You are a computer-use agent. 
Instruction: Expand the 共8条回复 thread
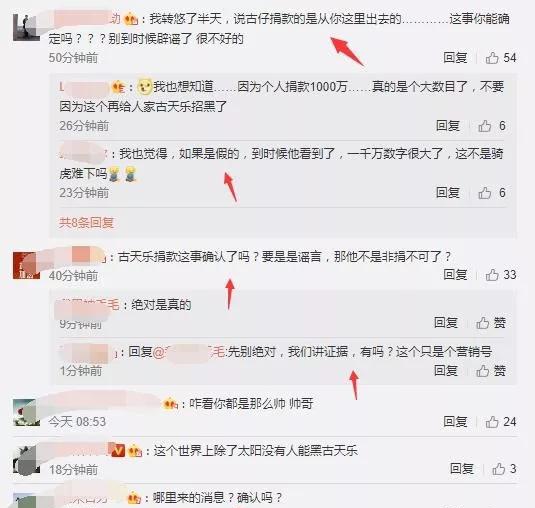[x=86, y=222]
